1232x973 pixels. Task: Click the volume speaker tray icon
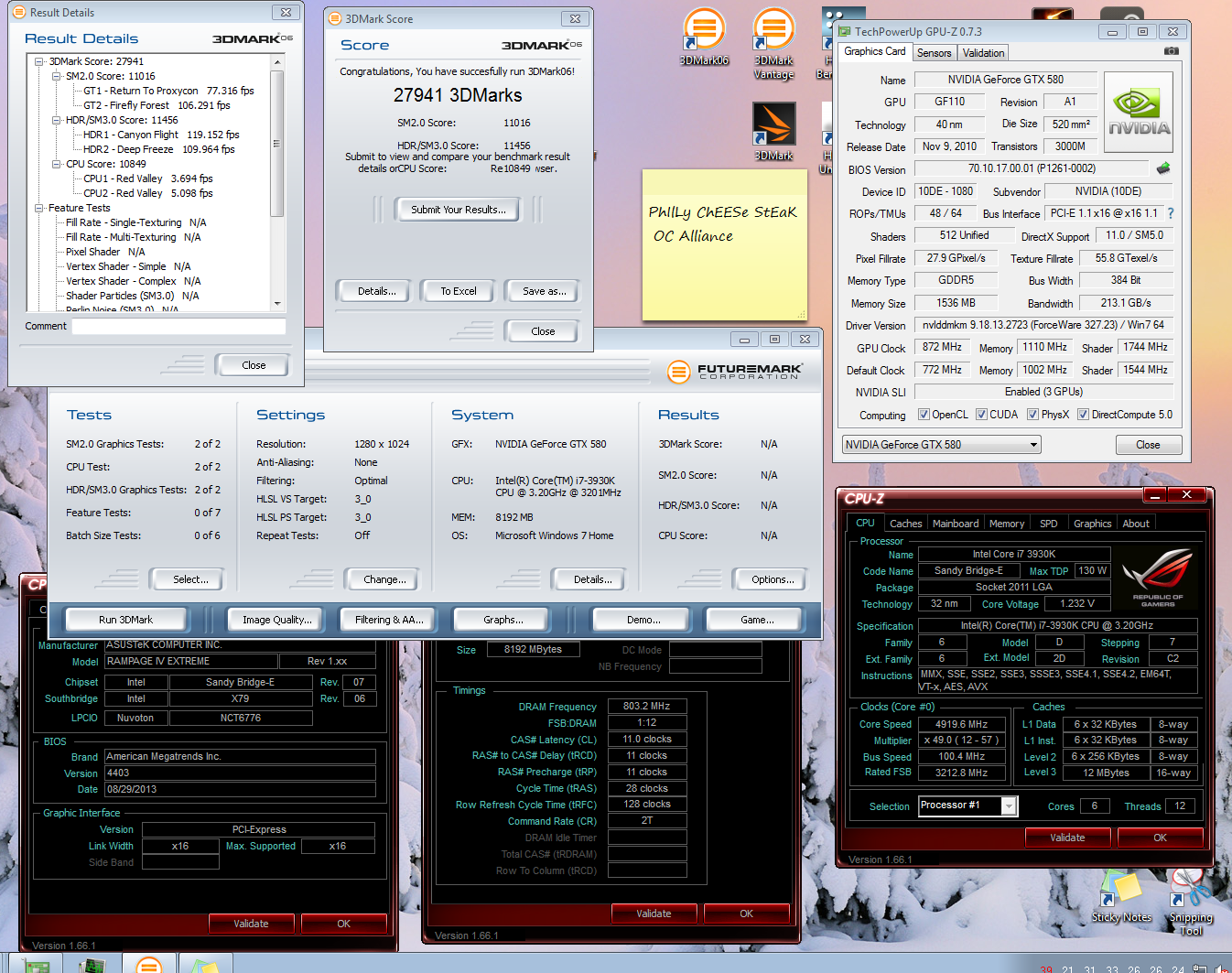click(x=1220, y=968)
